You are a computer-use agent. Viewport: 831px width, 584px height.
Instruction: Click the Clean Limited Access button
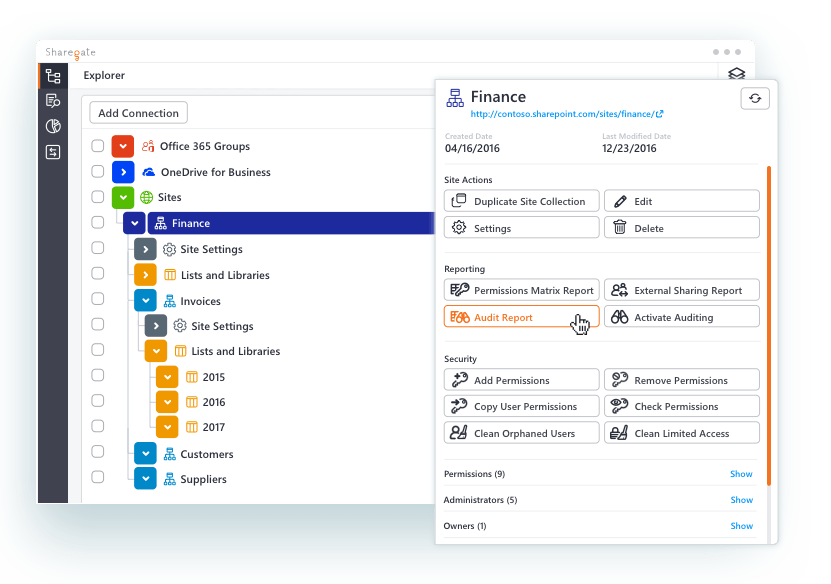[x=682, y=432]
